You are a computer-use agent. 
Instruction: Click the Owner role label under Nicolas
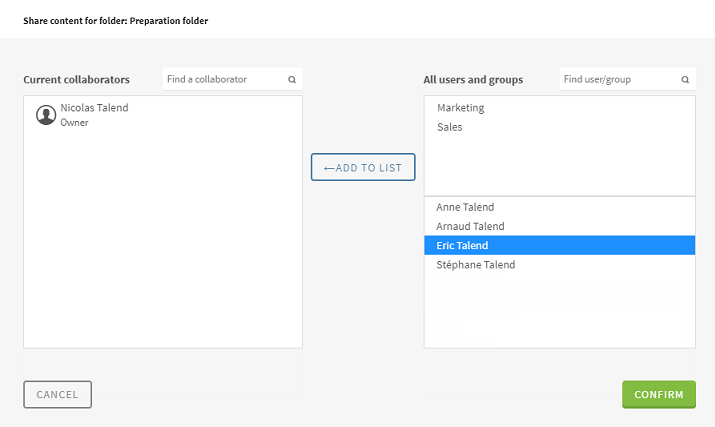click(x=75, y=123)
